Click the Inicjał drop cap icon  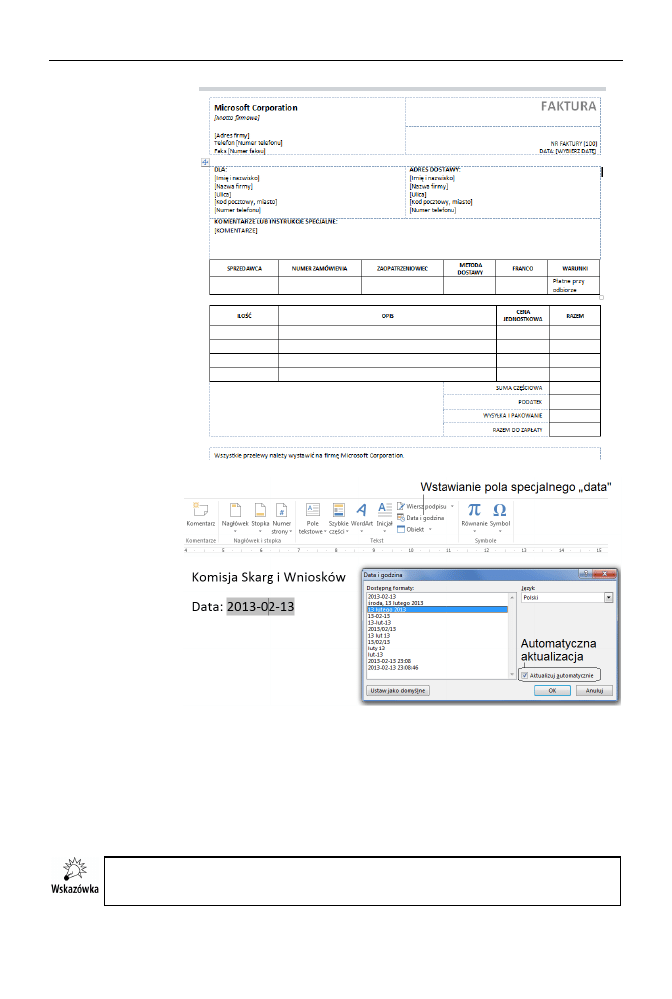(x=384, y=511)
